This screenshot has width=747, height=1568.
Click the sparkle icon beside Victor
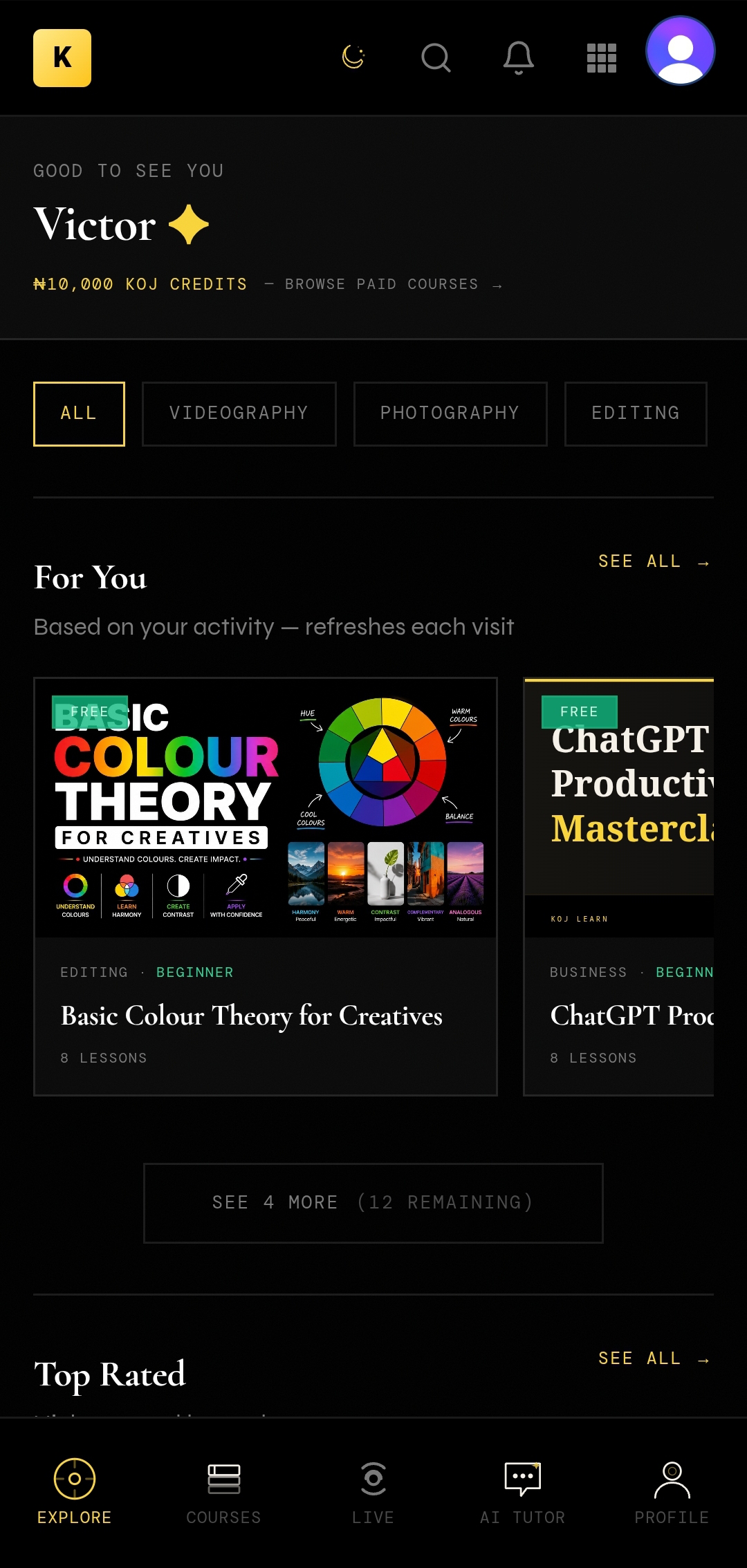pyautogui.click(x=189, y=225)
